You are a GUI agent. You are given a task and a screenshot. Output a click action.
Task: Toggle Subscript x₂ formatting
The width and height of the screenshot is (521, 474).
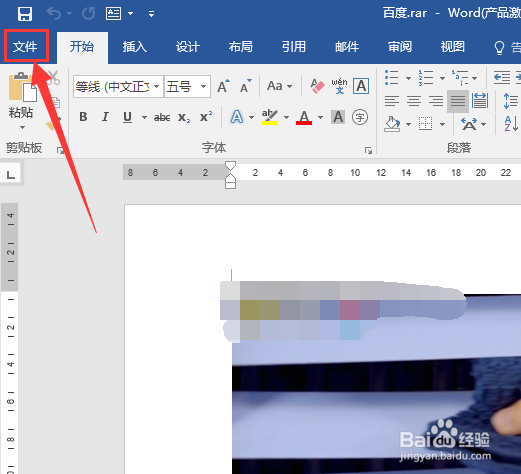184,117
